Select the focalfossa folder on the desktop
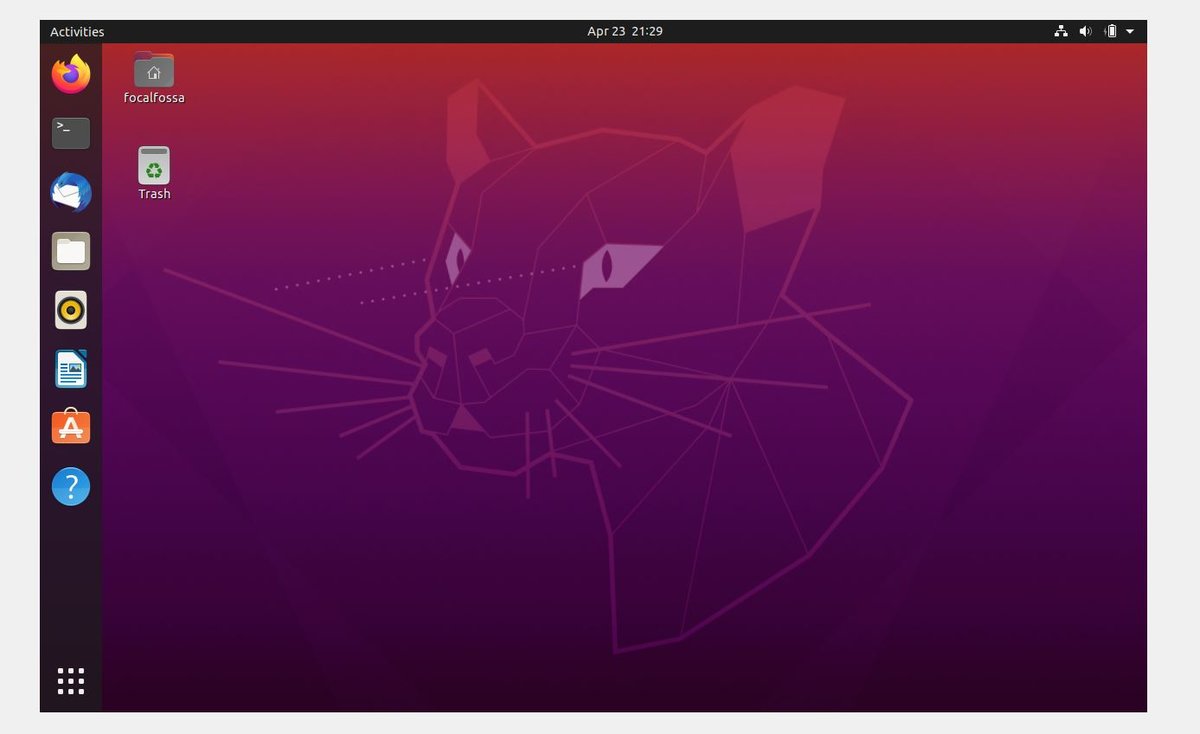This screenshot has height=734, width=1200. coord(153,70)
